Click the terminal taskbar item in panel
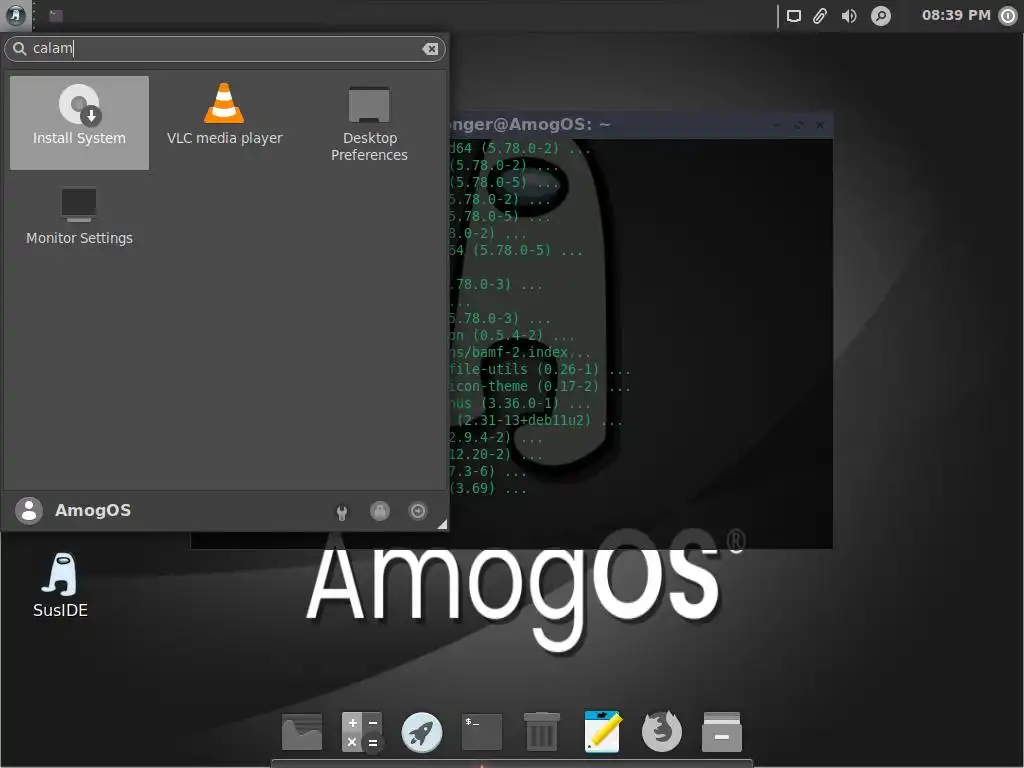This screenshot has width=1024, height=768. coord(56,16)
